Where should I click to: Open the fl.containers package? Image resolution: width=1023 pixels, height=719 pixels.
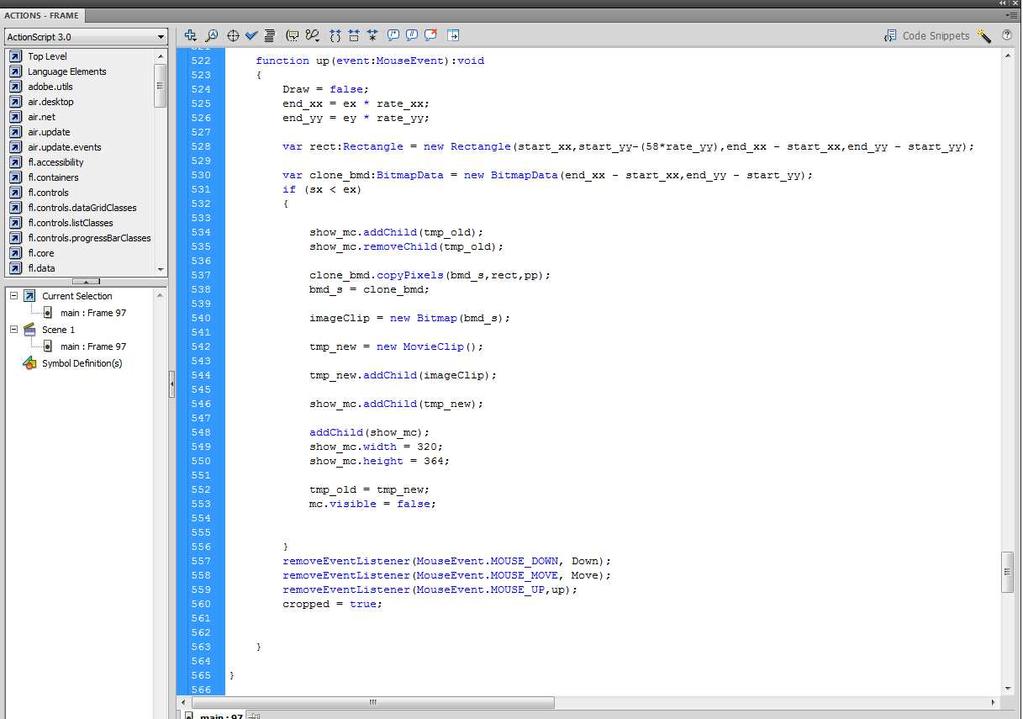53,177
